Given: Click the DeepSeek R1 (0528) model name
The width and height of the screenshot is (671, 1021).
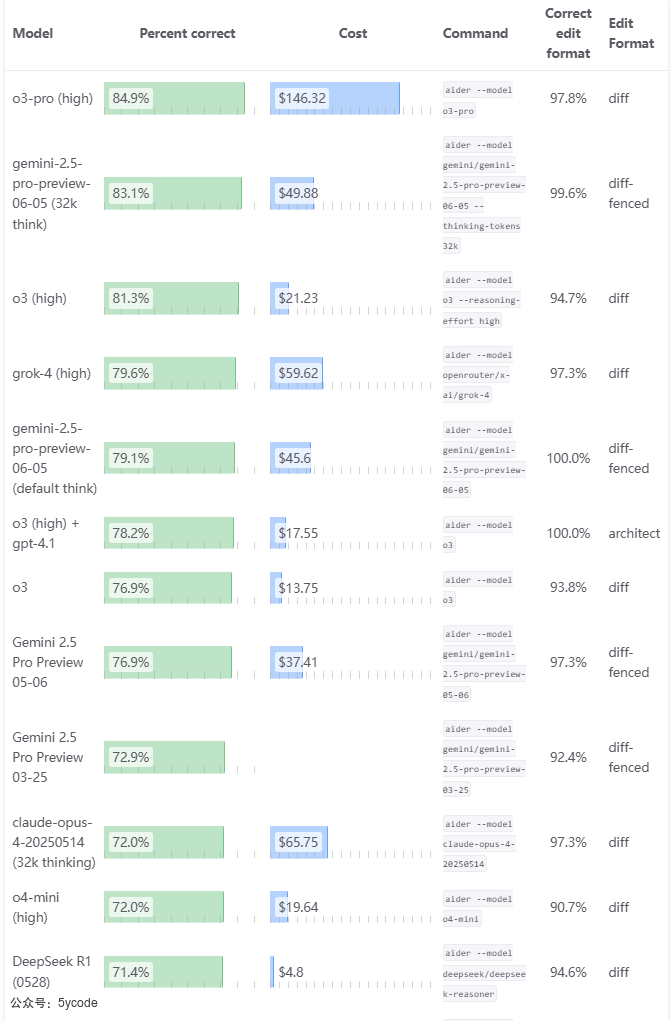Looking at the screenshot, I should (x=52, y=971).
